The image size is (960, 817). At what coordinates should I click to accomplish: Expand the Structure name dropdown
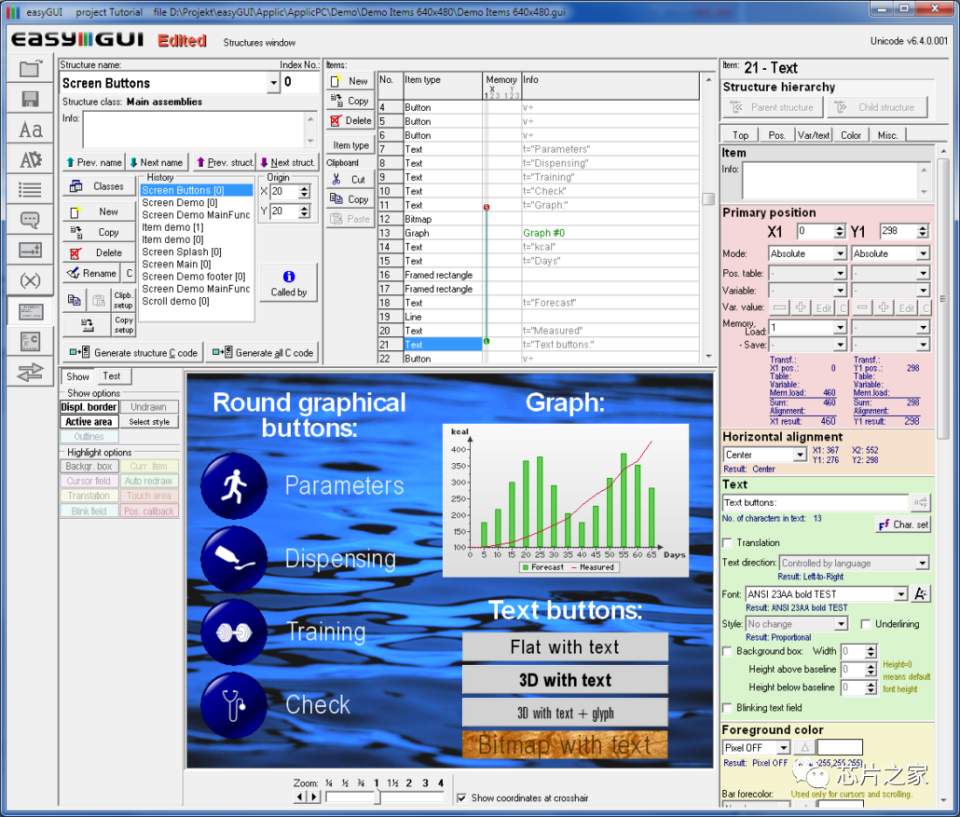tap(273, 83)
